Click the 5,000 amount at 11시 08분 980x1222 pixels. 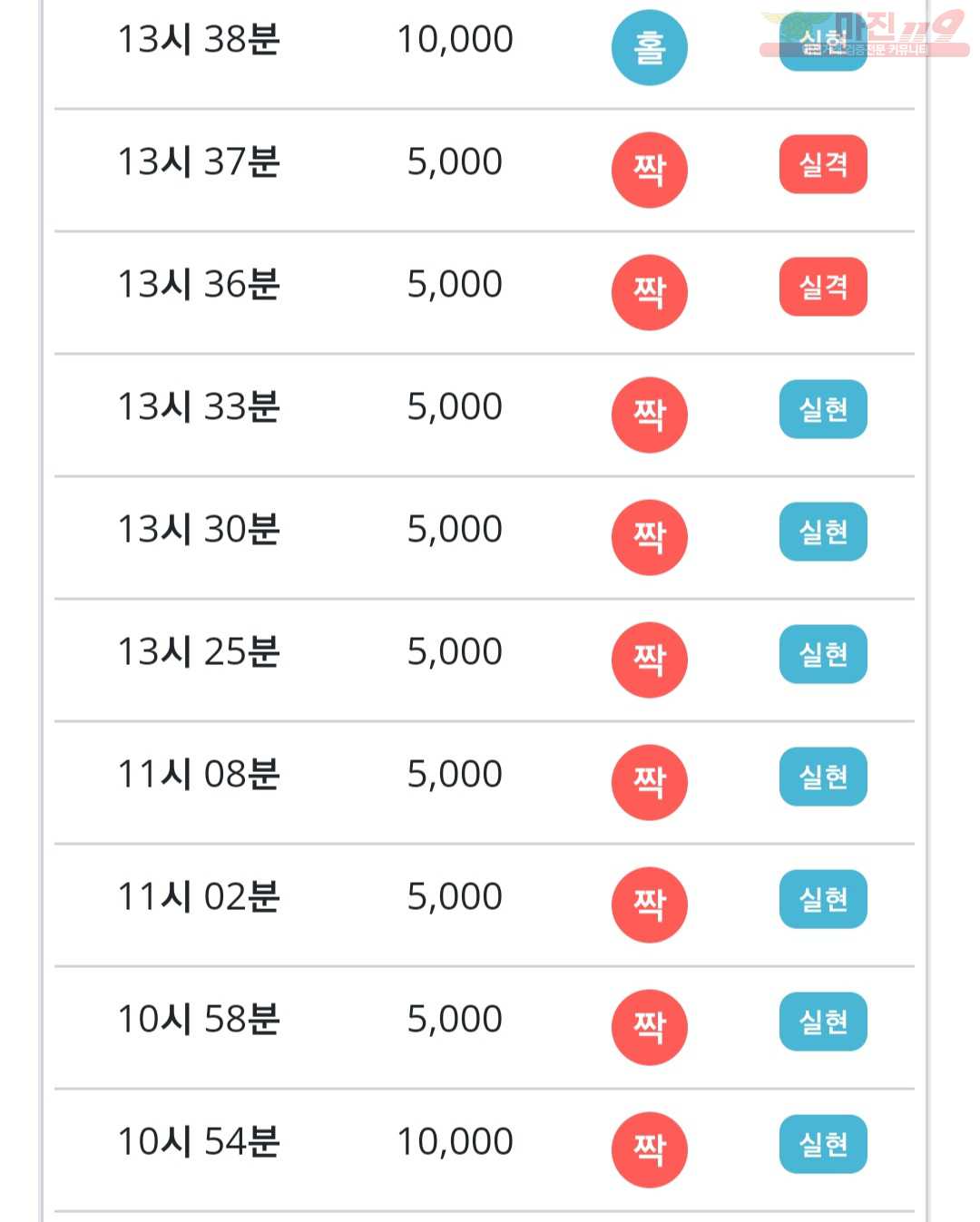tap(455, 774)
